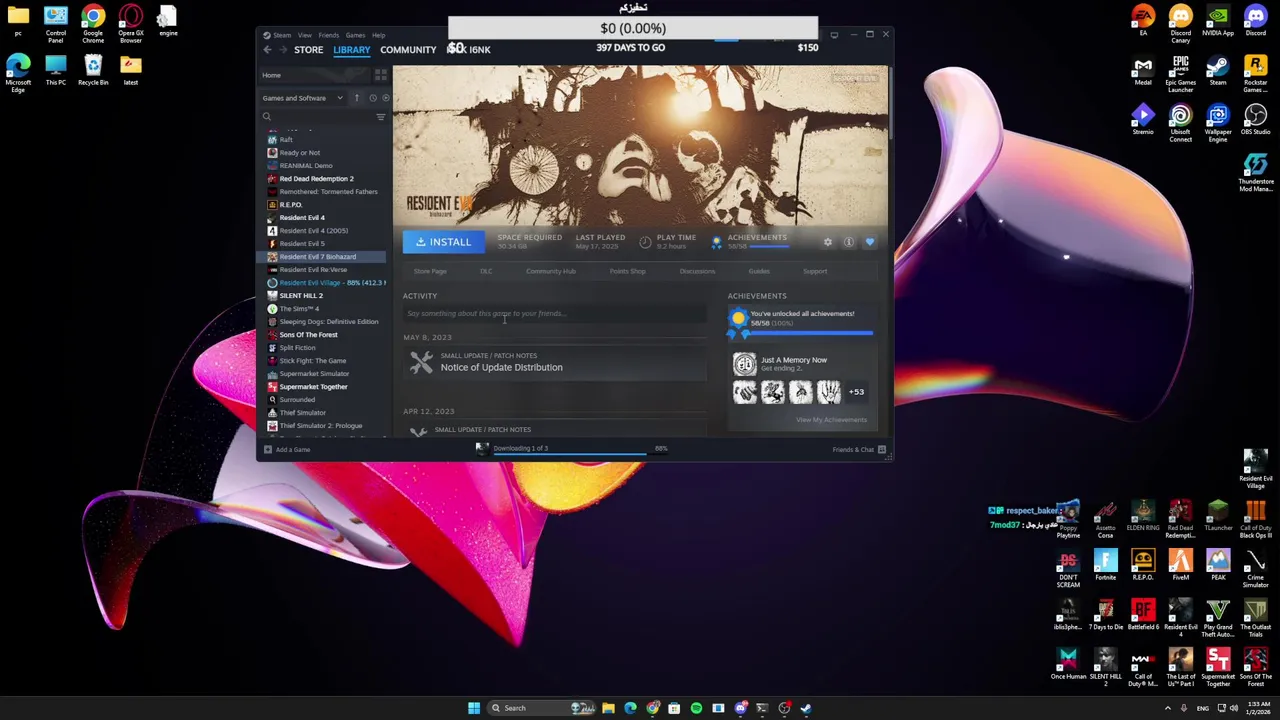The image size is (1280, 720).
Task: Open Friends & Chat
Action: (x=859, y=450)
